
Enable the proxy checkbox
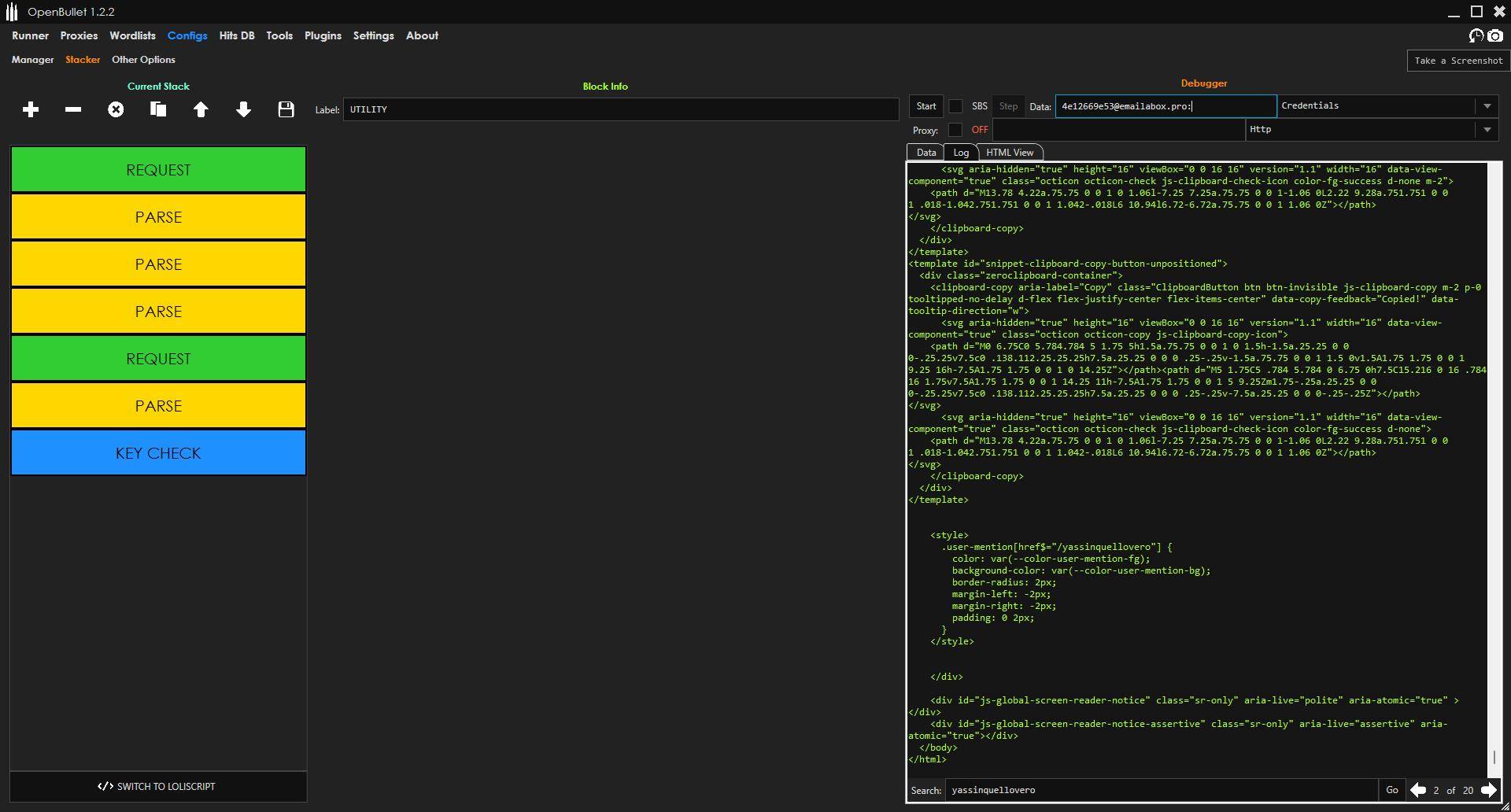point(955,130)
